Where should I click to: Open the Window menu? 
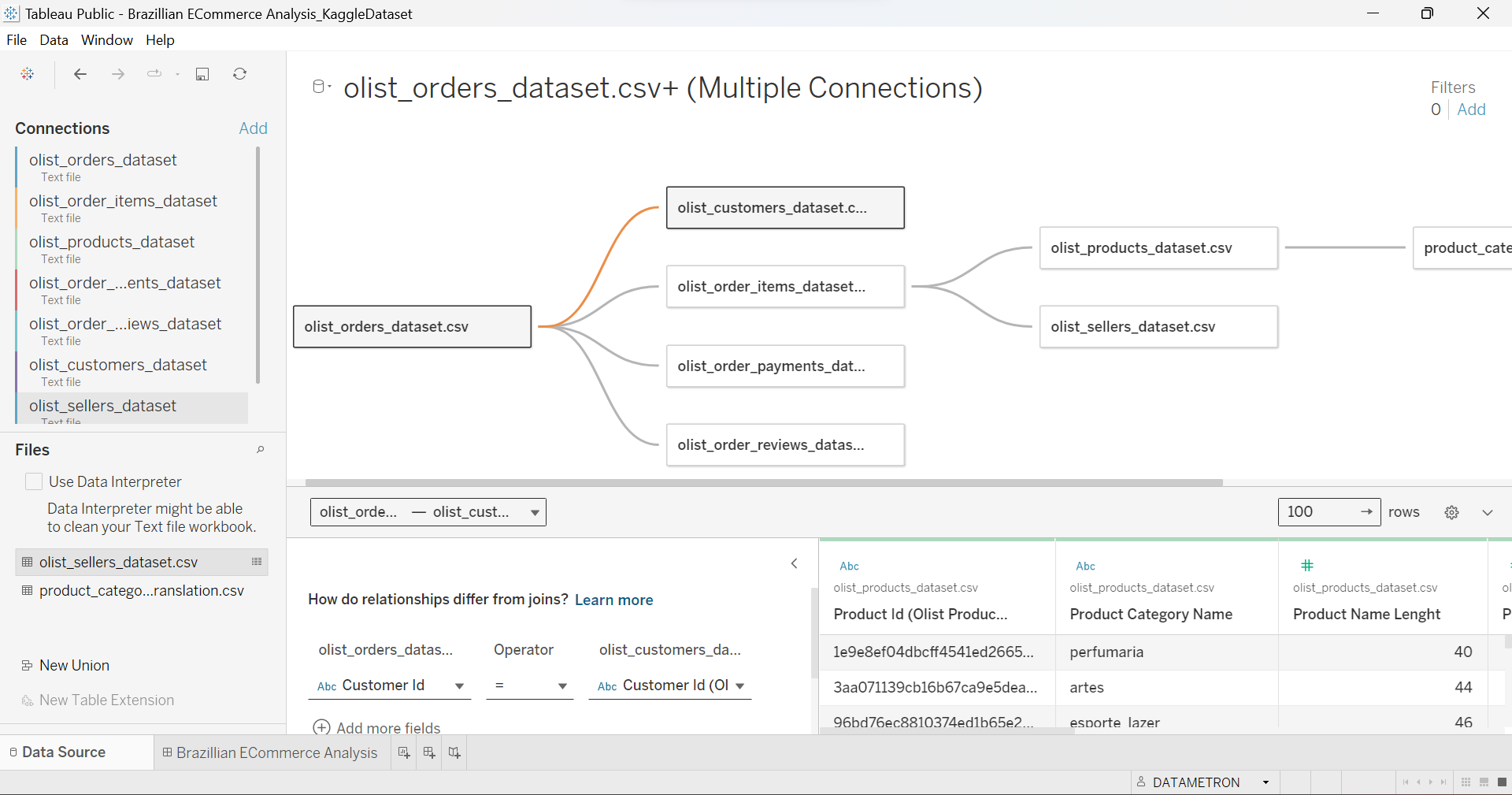click(107, 39)
